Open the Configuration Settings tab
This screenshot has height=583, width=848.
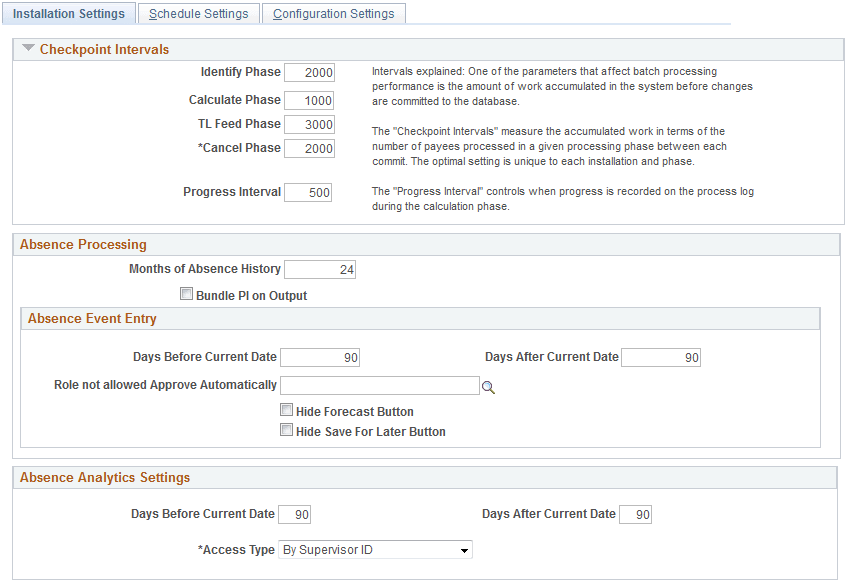[334, 13]
